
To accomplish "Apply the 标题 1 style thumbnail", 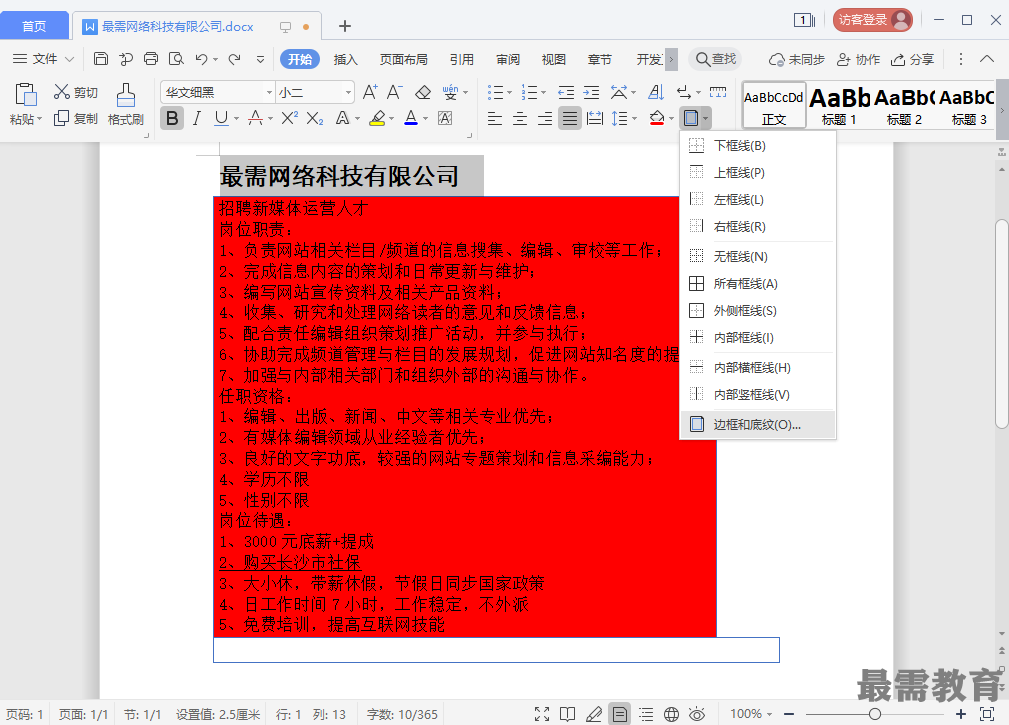I will click(x=839, y=104).
